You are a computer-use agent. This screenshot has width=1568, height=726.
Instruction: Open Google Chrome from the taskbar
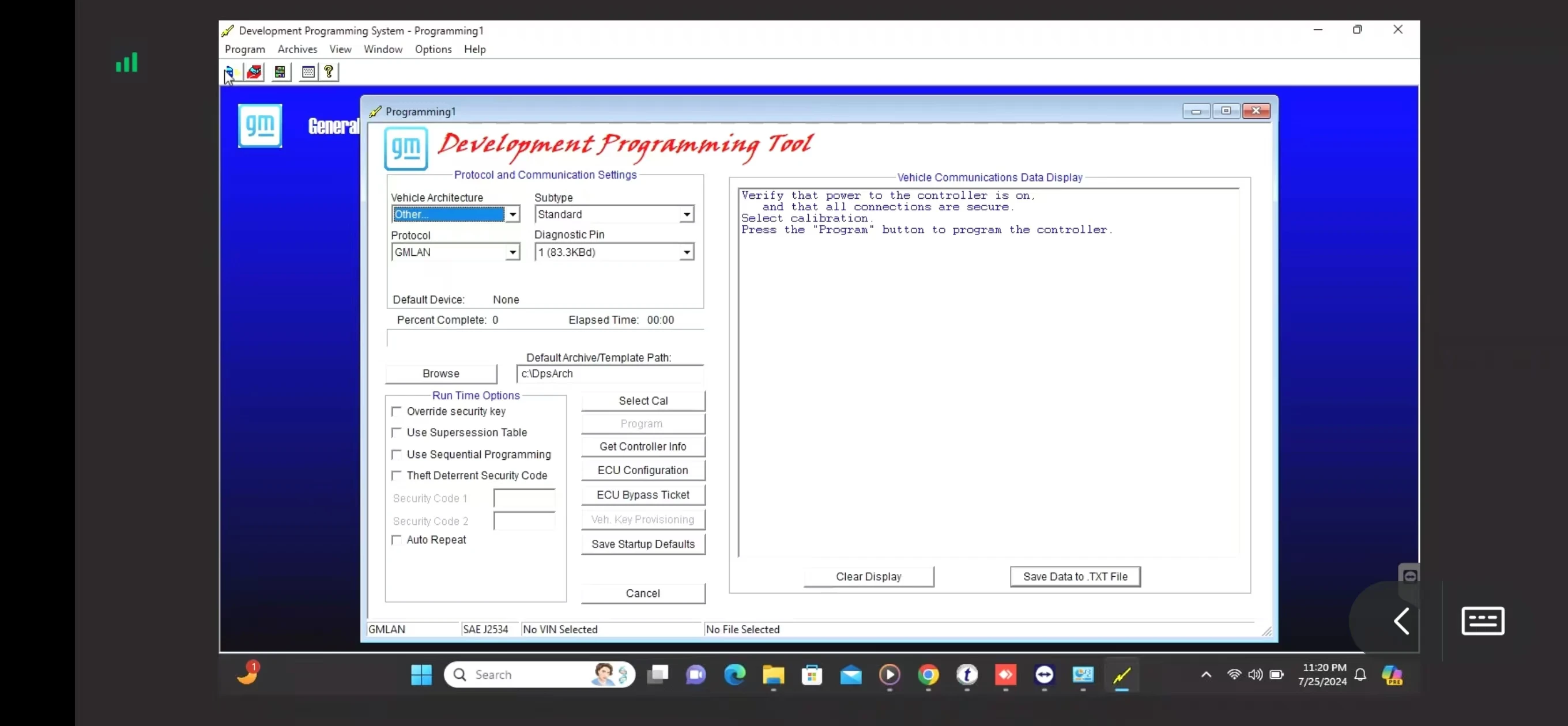coord(928,674)
